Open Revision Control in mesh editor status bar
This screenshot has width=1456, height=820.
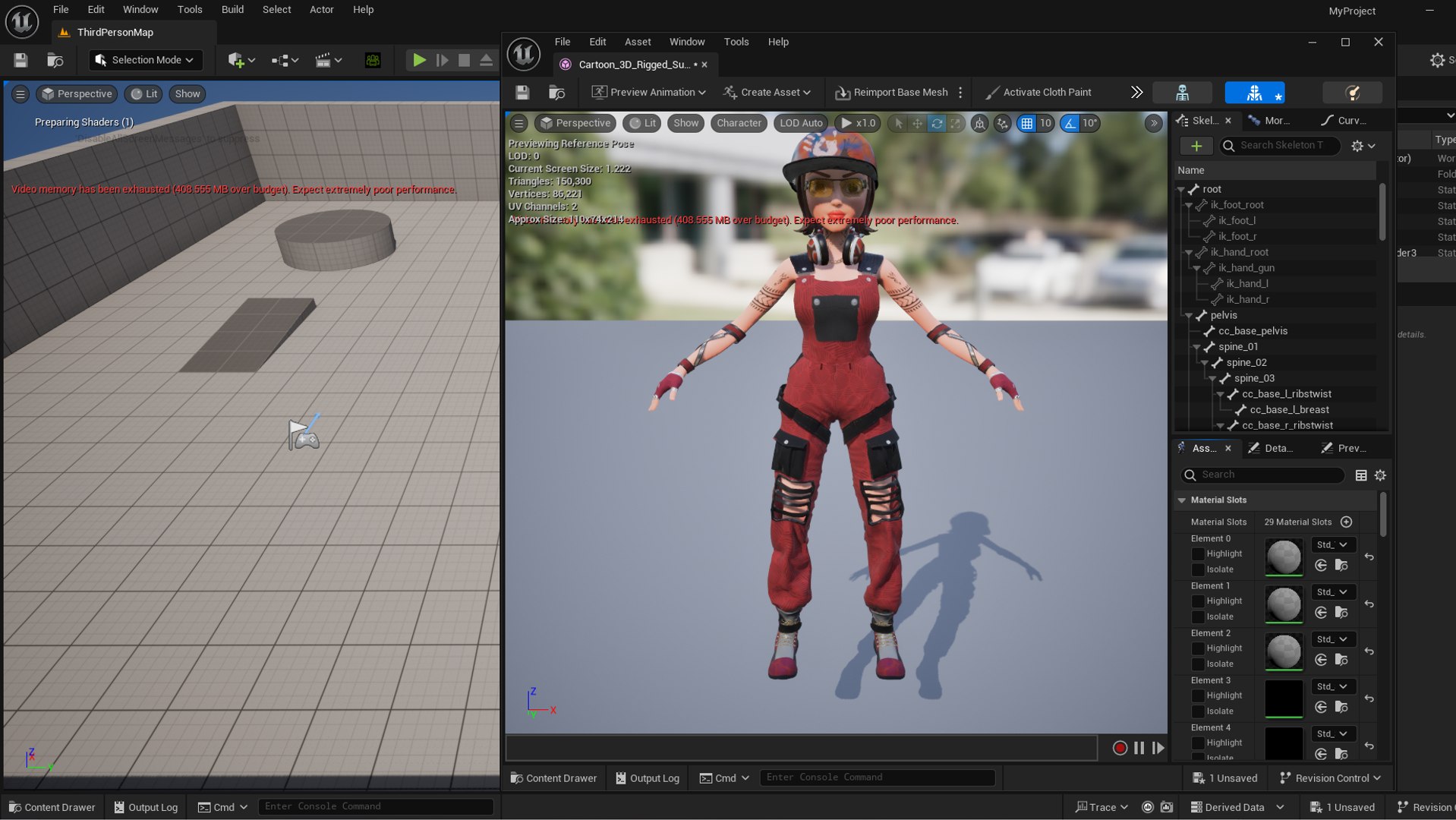click(1331, 778)
